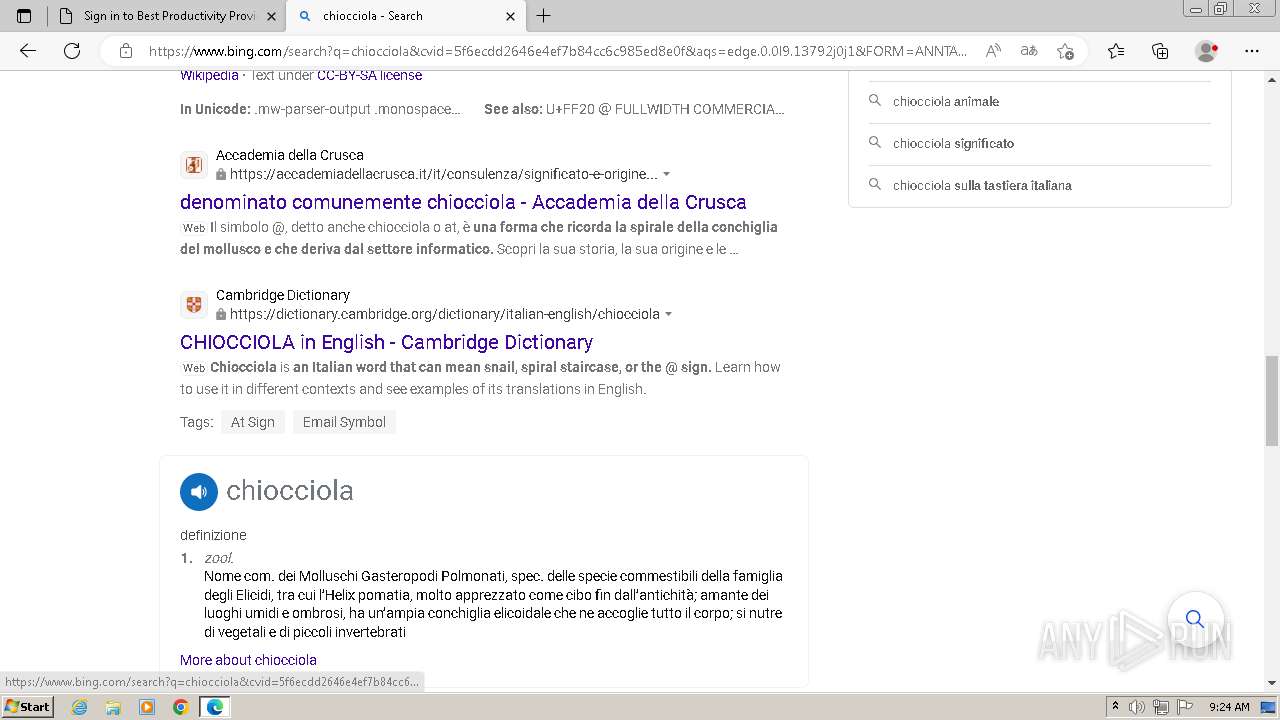This screenshot has width=1280, height=720.
Task: Open More about chiocciola link
Action: pyautogui.click(x=248, y=660)
